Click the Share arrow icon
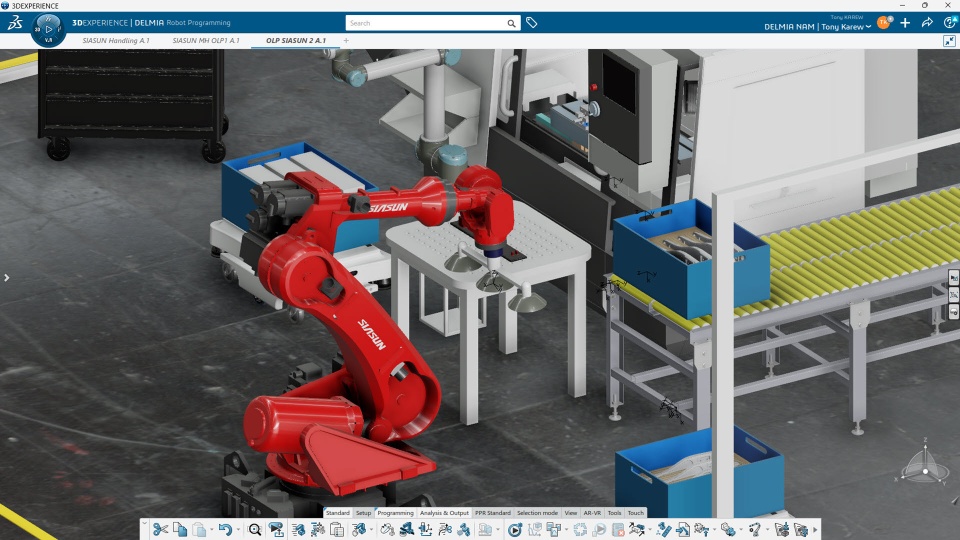 point(927,23)
